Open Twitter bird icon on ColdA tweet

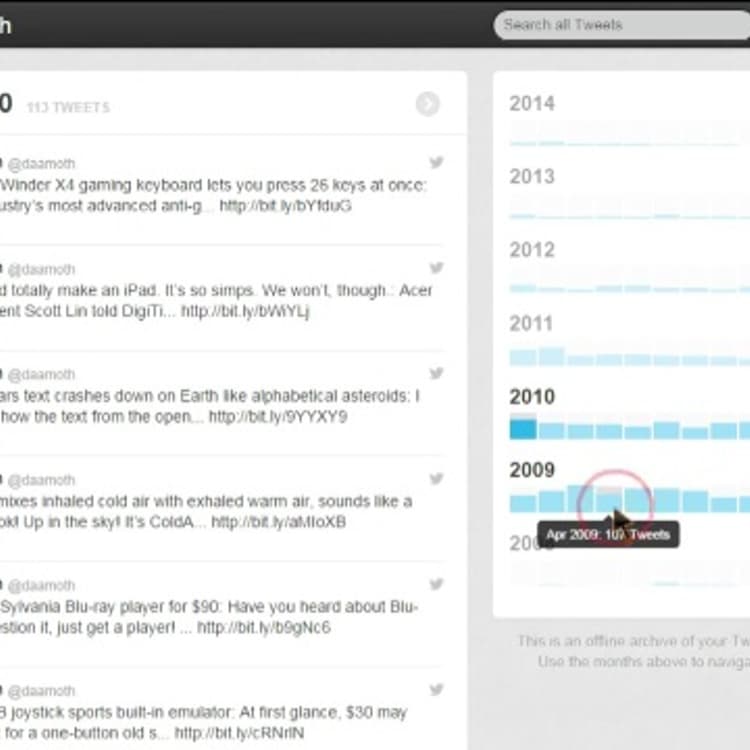pyautogui.click(x=436, y=479)
